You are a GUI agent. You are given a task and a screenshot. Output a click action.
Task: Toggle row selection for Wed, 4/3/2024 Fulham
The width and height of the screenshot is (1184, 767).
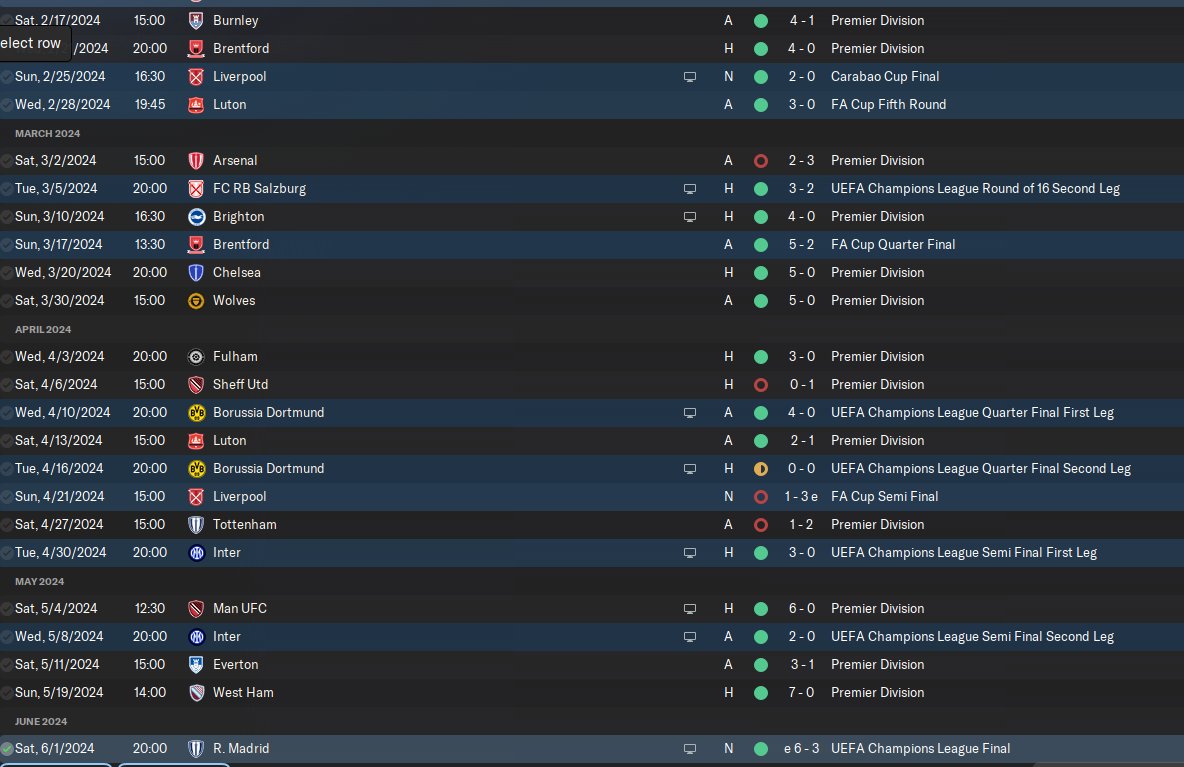tap(7, 356)
